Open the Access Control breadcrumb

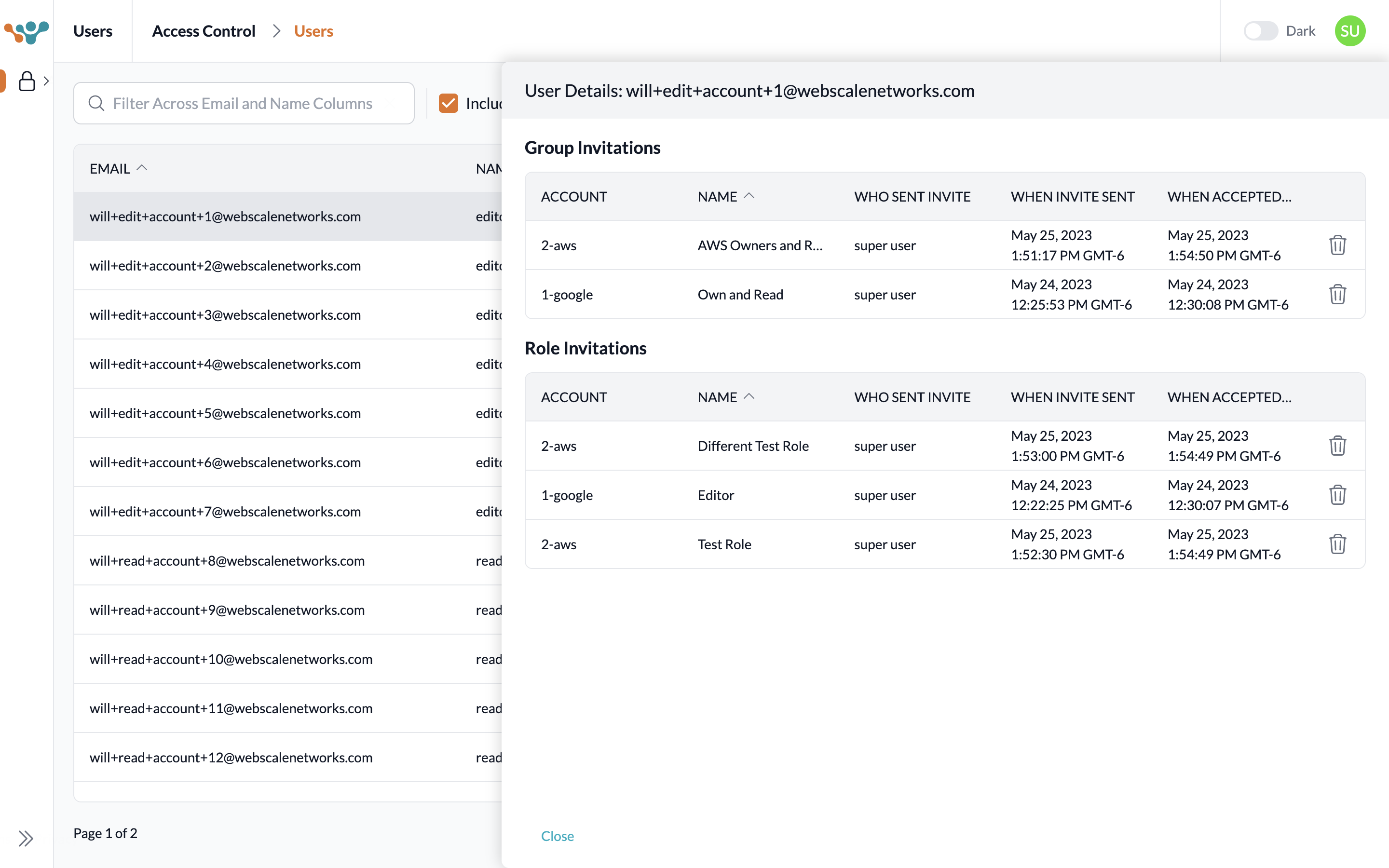[203, 31]
